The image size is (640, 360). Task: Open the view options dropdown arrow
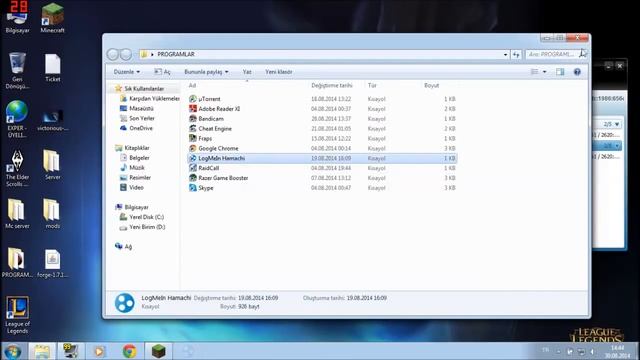(544, 72)
